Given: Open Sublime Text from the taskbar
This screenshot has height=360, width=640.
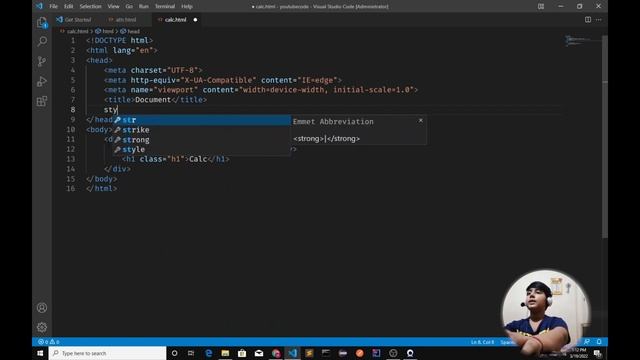Looking at the screenshot, I should pyautogui.click(x=309, y=353).
